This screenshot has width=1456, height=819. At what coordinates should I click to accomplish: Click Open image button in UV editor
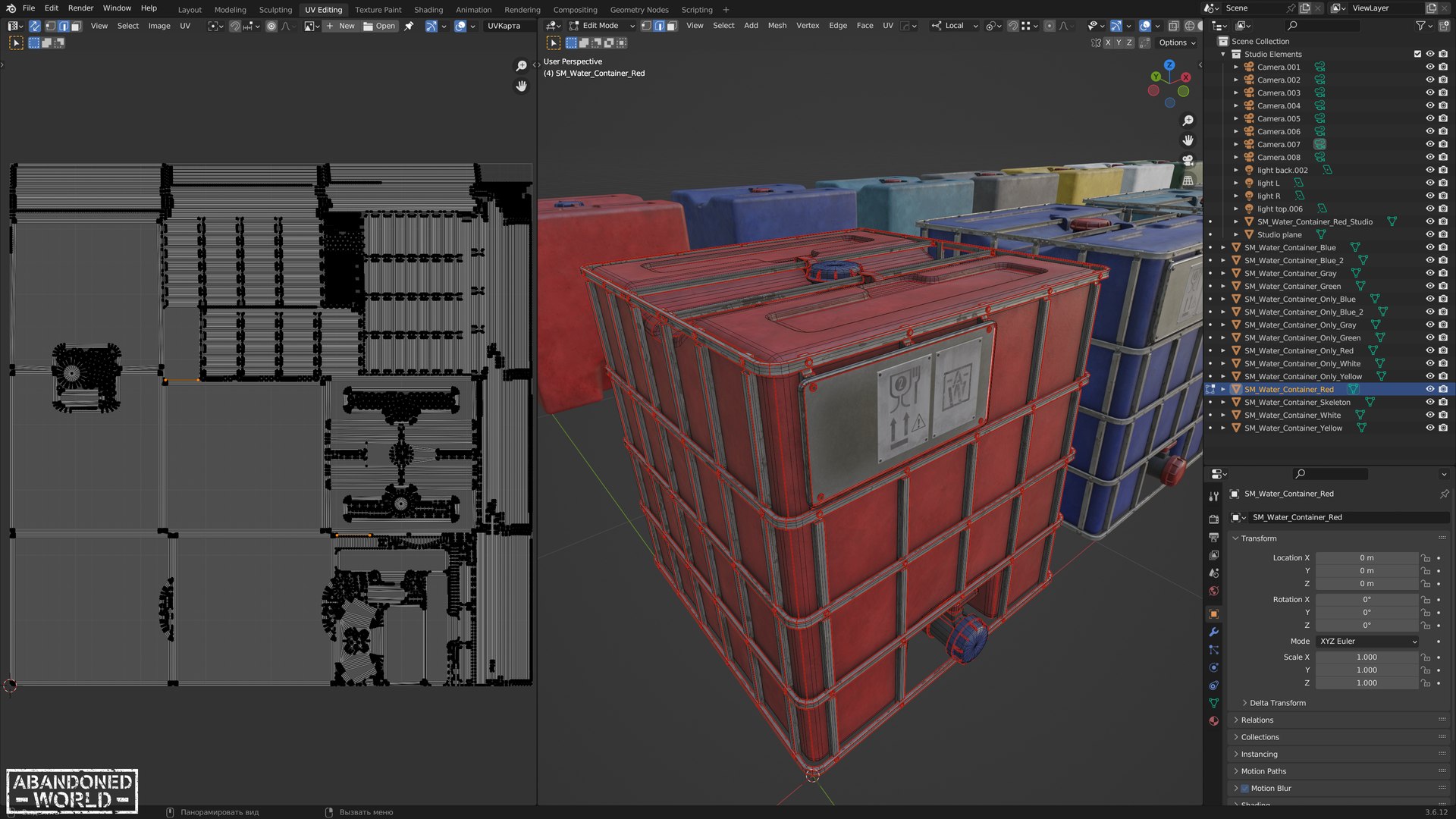click(379, 26)
